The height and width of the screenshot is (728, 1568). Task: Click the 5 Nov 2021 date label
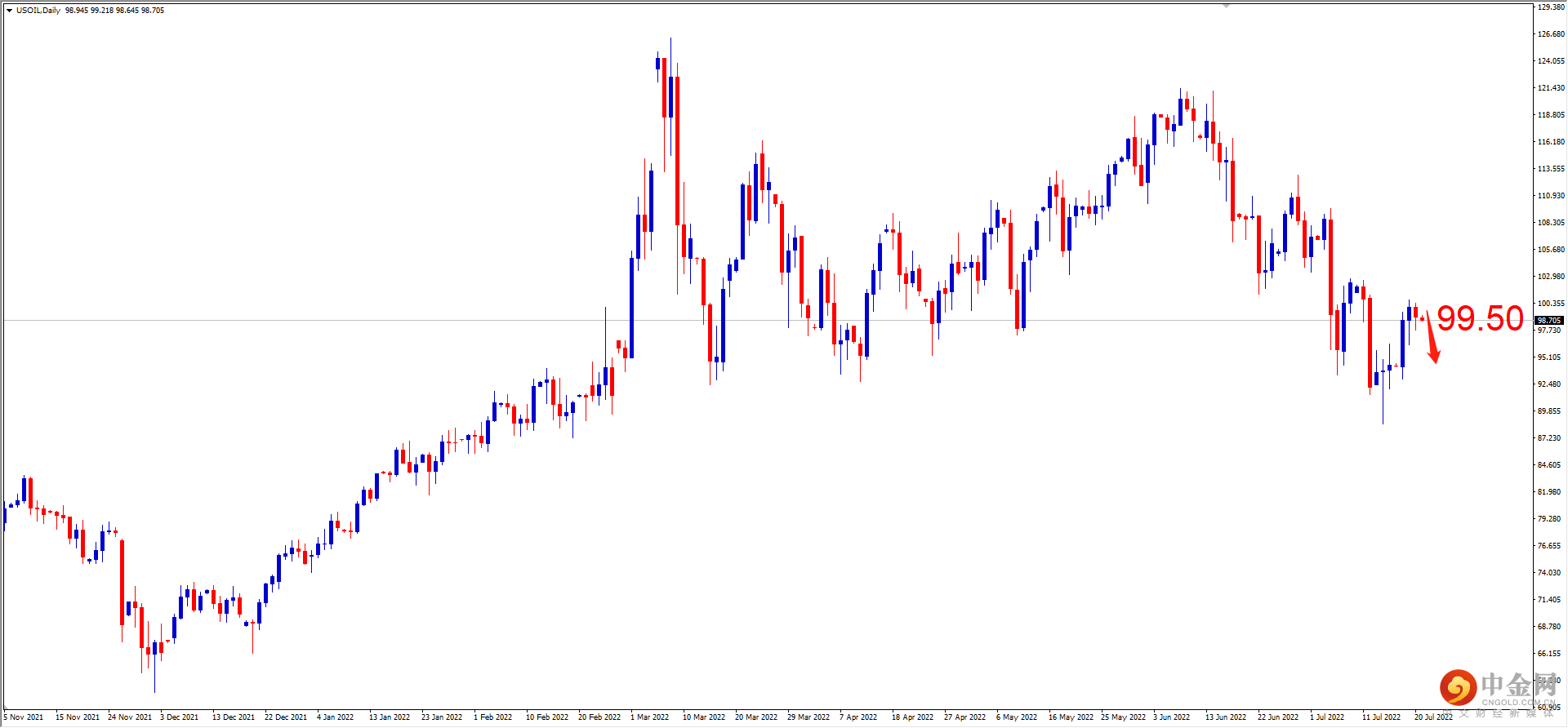coord(24,717)
